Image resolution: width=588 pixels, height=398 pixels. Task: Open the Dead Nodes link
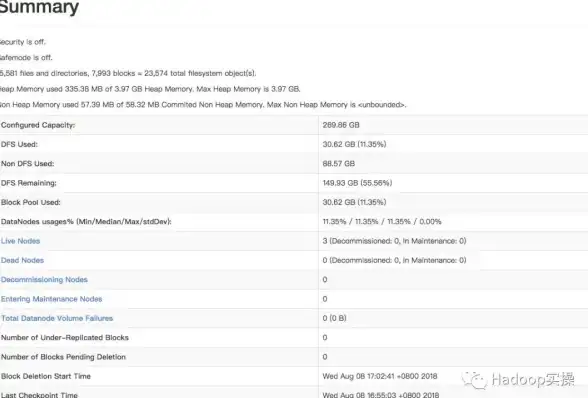22,260
